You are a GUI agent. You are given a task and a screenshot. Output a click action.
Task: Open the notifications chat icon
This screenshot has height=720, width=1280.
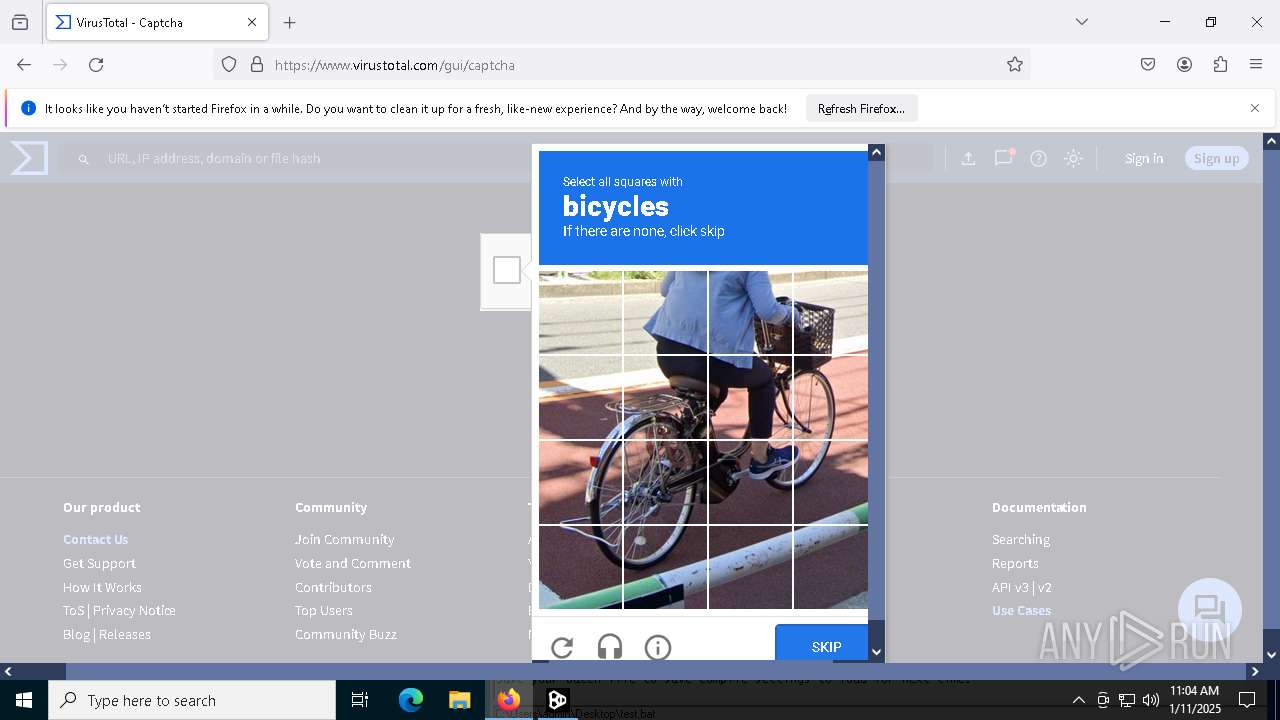coord(1003,158)
